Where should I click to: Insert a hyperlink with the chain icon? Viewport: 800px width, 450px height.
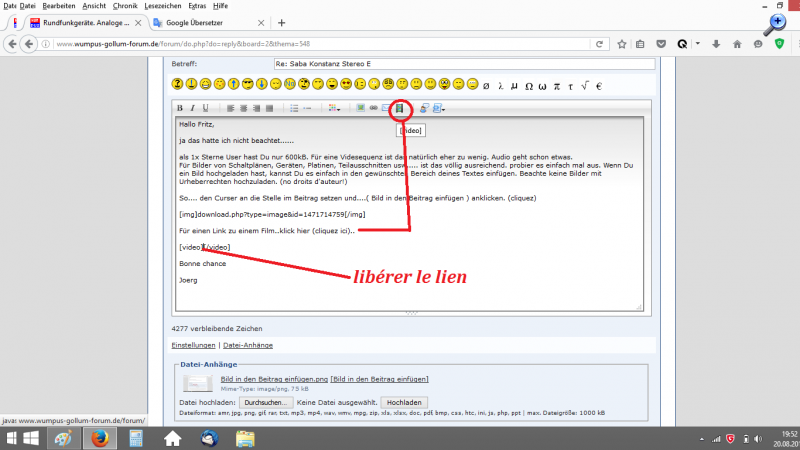tap(373, 107)
